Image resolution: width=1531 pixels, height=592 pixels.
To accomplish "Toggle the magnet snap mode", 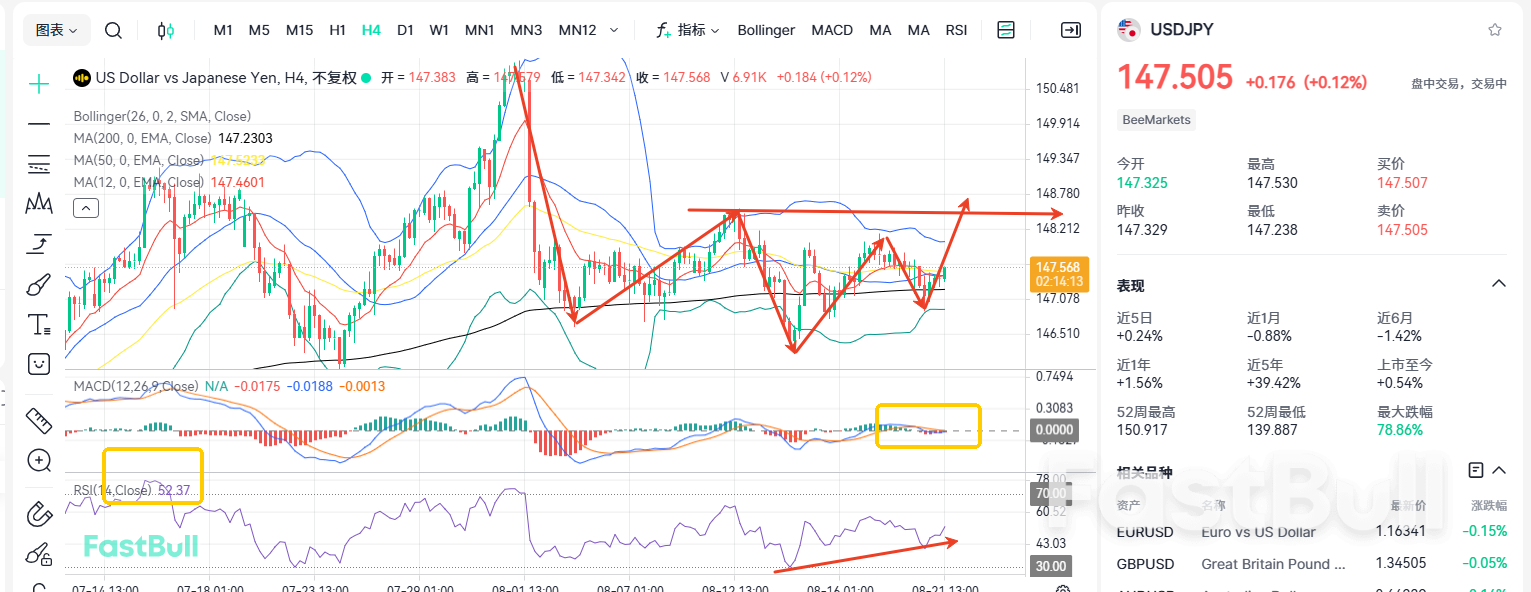I will tap(39, 513).
